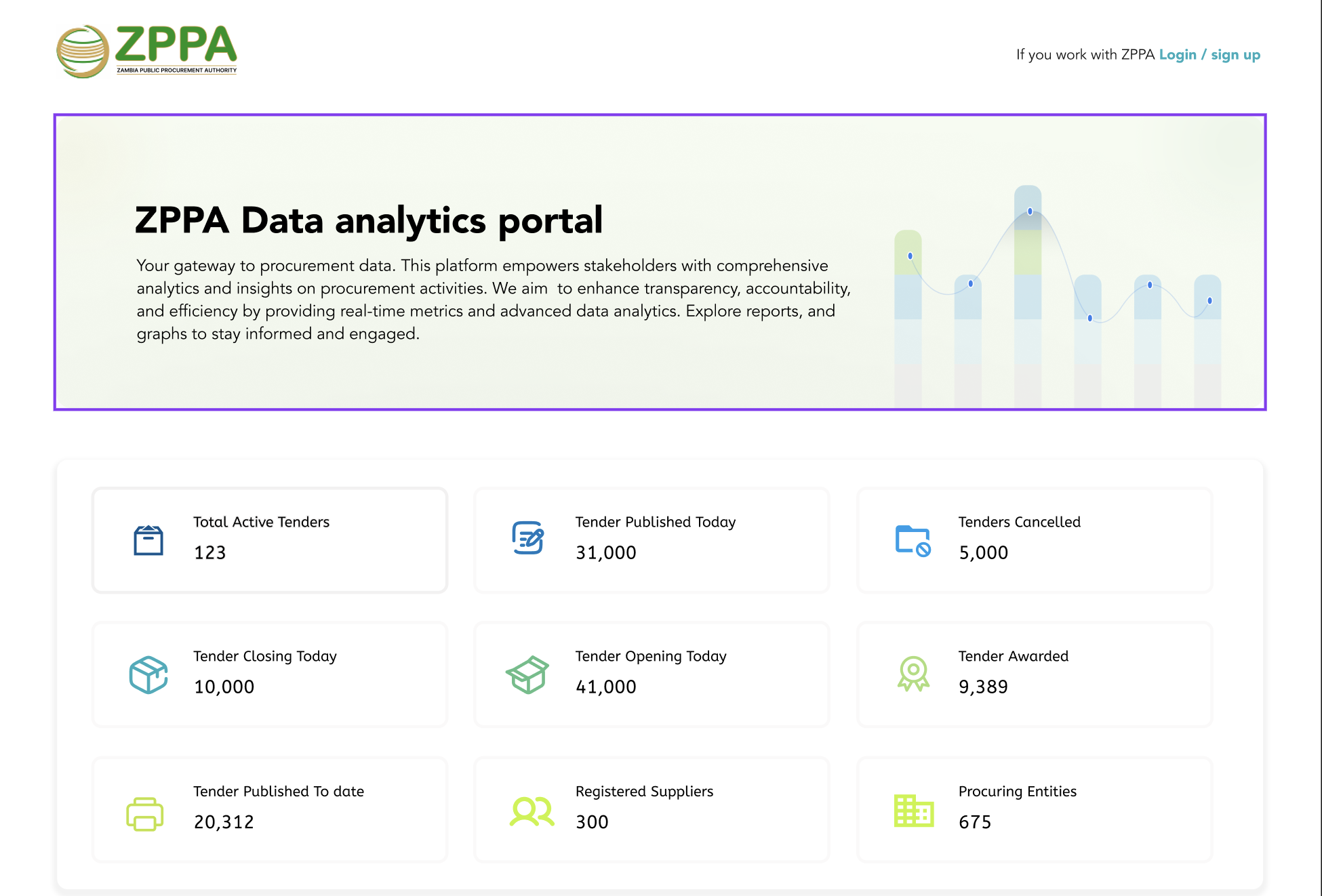Click the Registered Suppliers label
The image size is (1322, 896).
pyautogui.click(x=644, y=792)
